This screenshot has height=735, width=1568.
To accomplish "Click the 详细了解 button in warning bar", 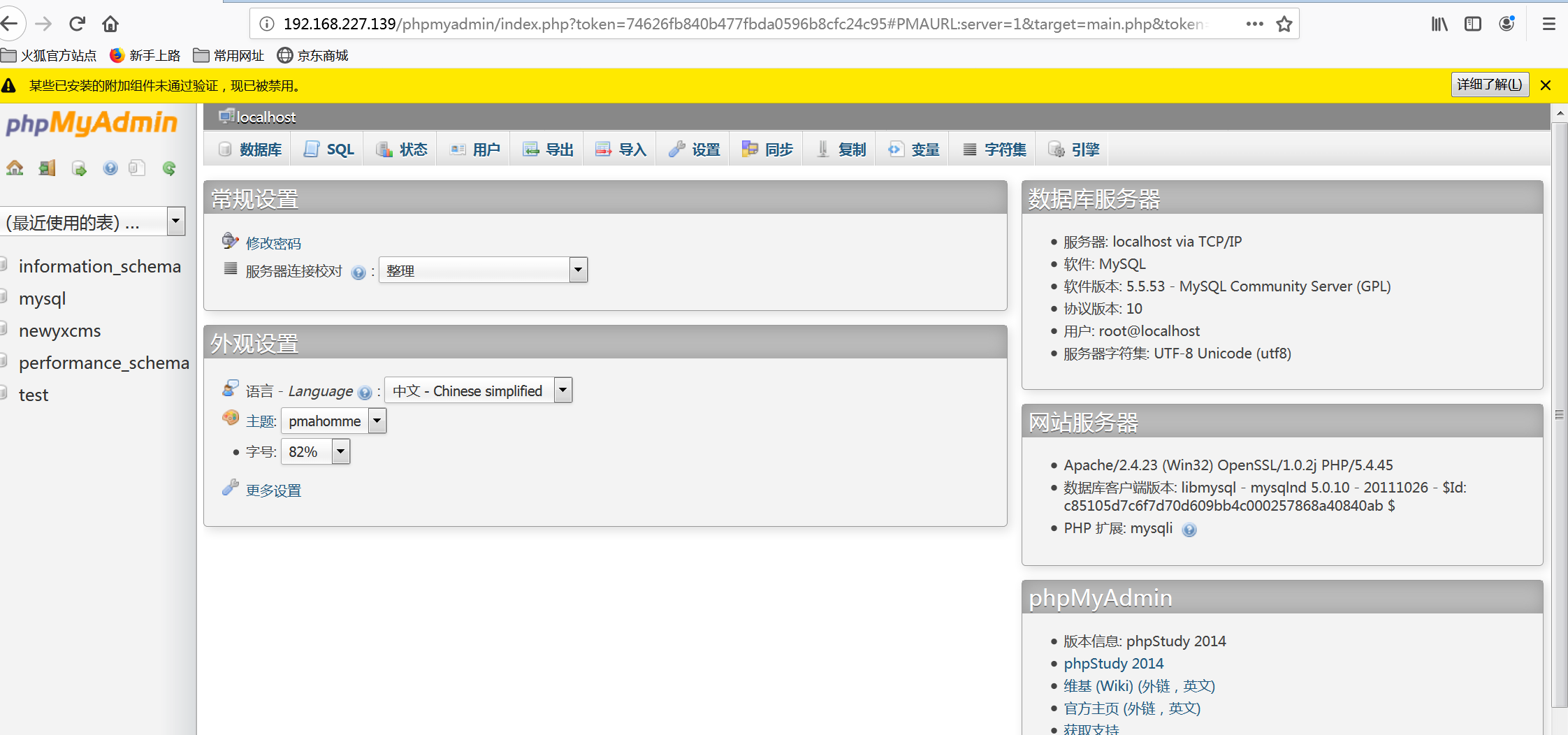I will click(x=1489, y=85).
